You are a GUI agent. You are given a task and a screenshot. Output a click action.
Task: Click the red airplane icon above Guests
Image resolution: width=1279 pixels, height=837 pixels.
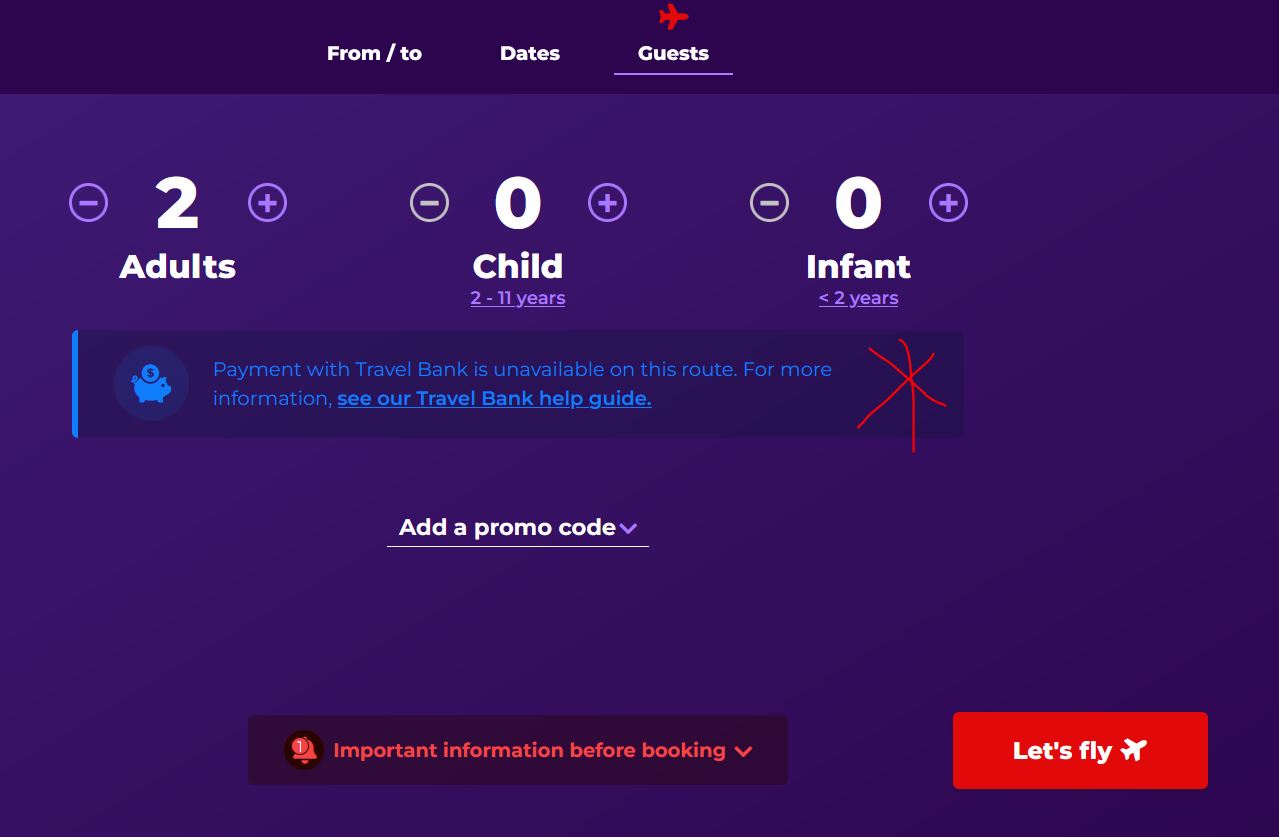point(674,17)
